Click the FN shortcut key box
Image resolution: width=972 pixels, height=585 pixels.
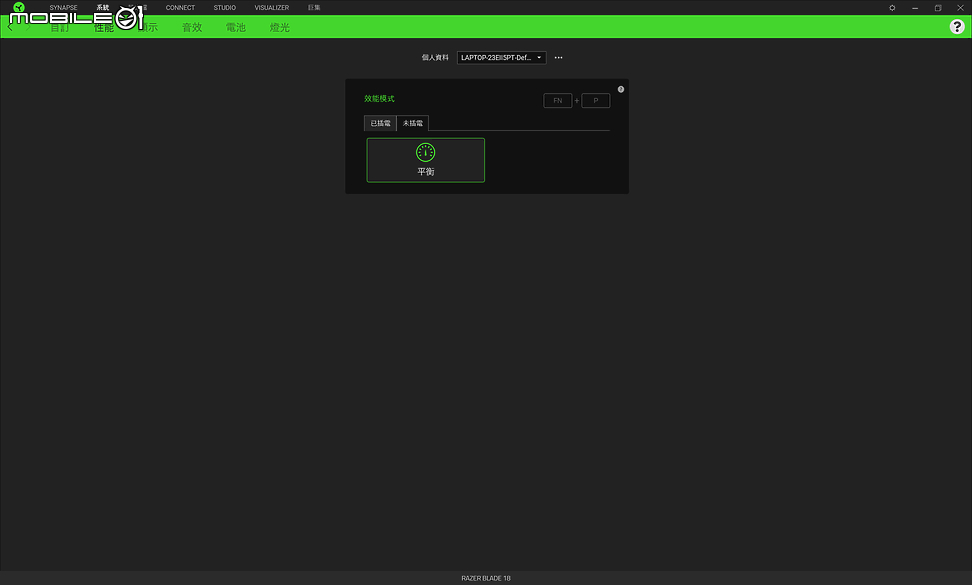point(557,100)
